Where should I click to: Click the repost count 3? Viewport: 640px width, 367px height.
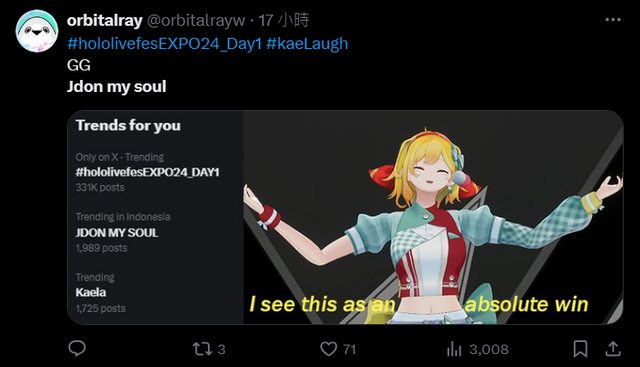click(x=221, y=349)
